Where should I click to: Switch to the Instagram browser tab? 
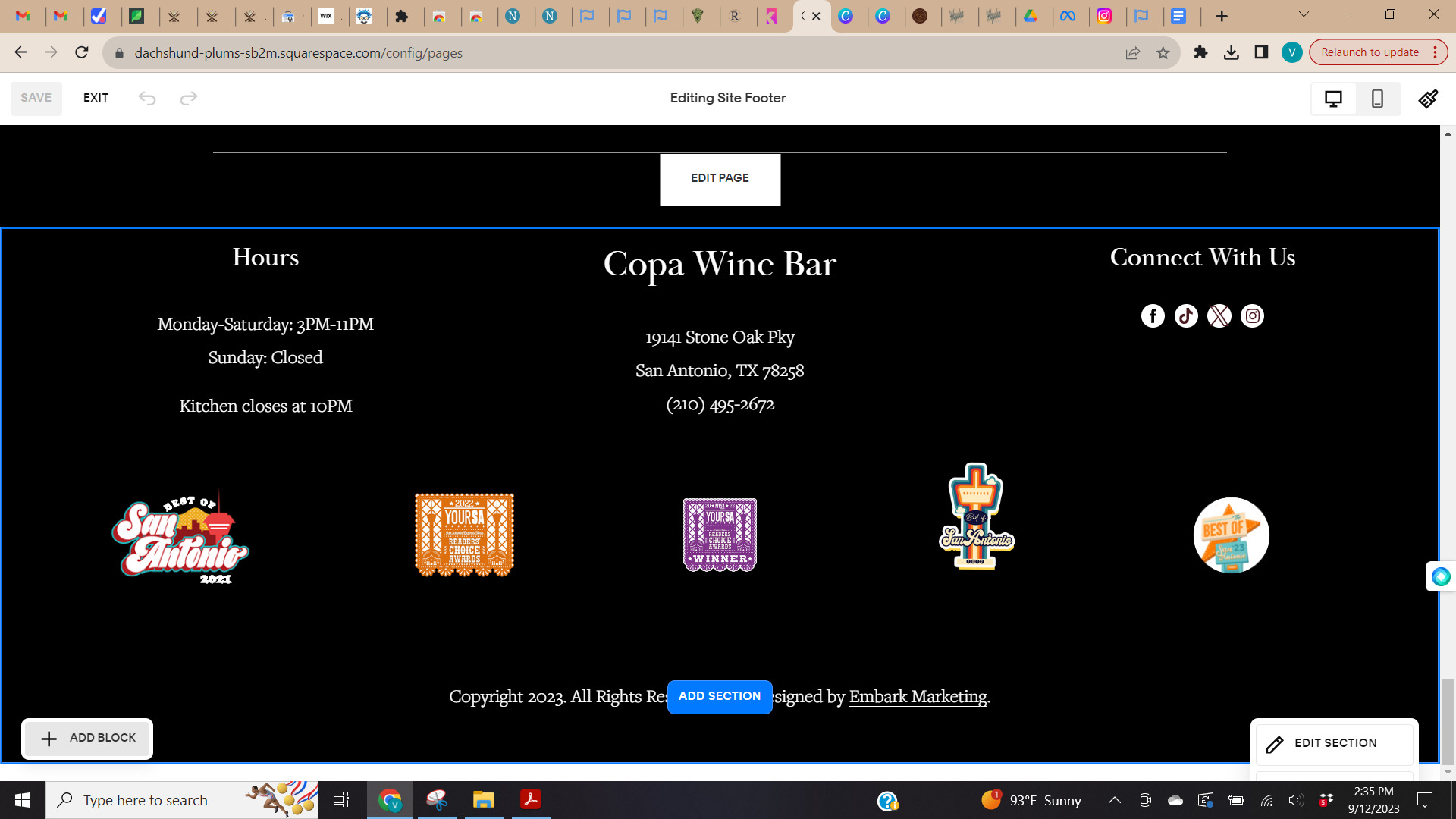click(1104, 16)
